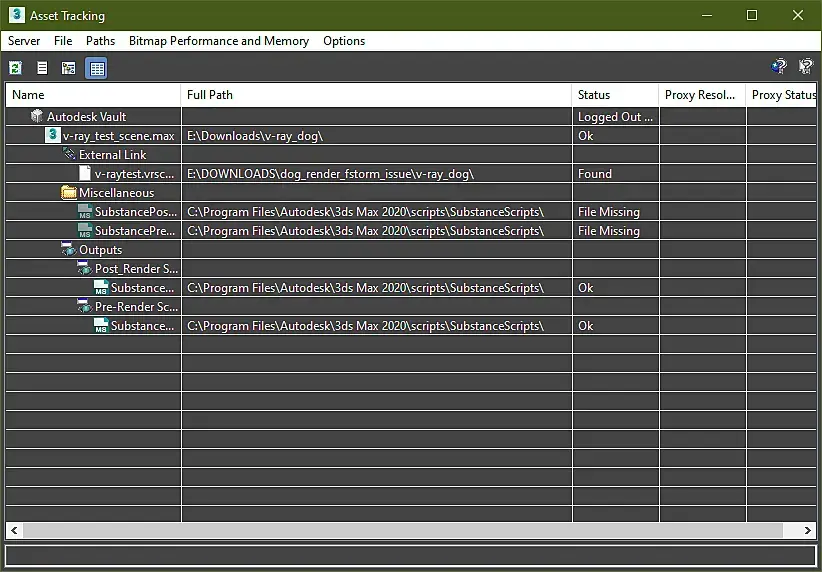
Task: Click the horizontal scrollbar right arrow
Action: click(808, 531)
